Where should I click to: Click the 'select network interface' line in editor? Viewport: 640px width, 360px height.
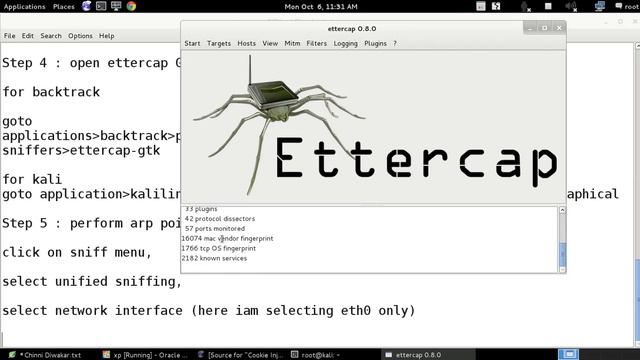point(209,311)
